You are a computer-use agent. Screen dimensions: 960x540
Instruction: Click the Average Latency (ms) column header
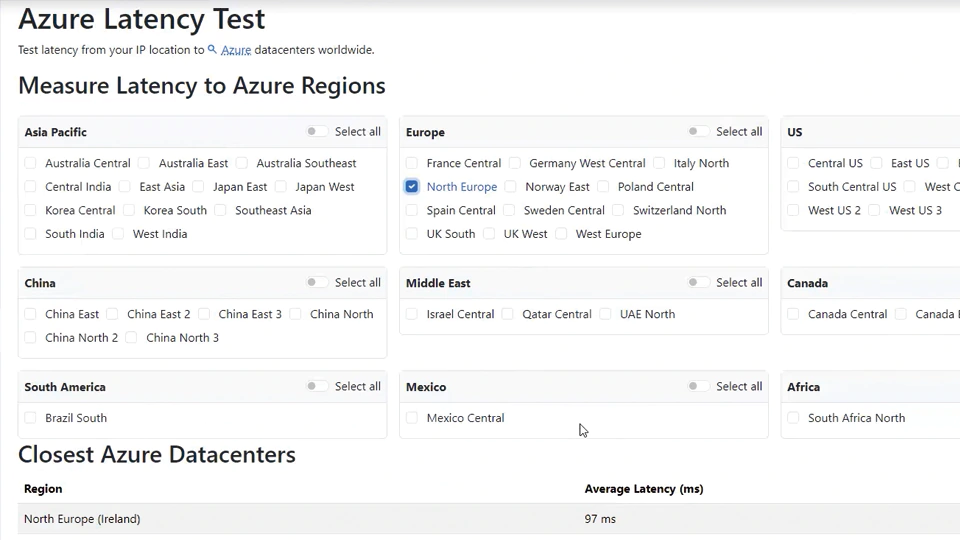pos(644,489)
